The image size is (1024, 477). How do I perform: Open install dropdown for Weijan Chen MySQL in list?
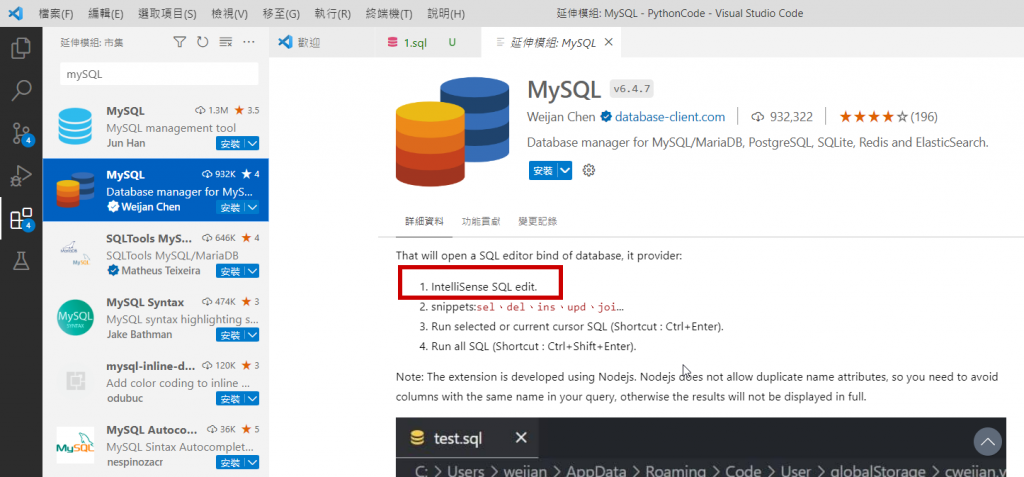pos(253,207)
